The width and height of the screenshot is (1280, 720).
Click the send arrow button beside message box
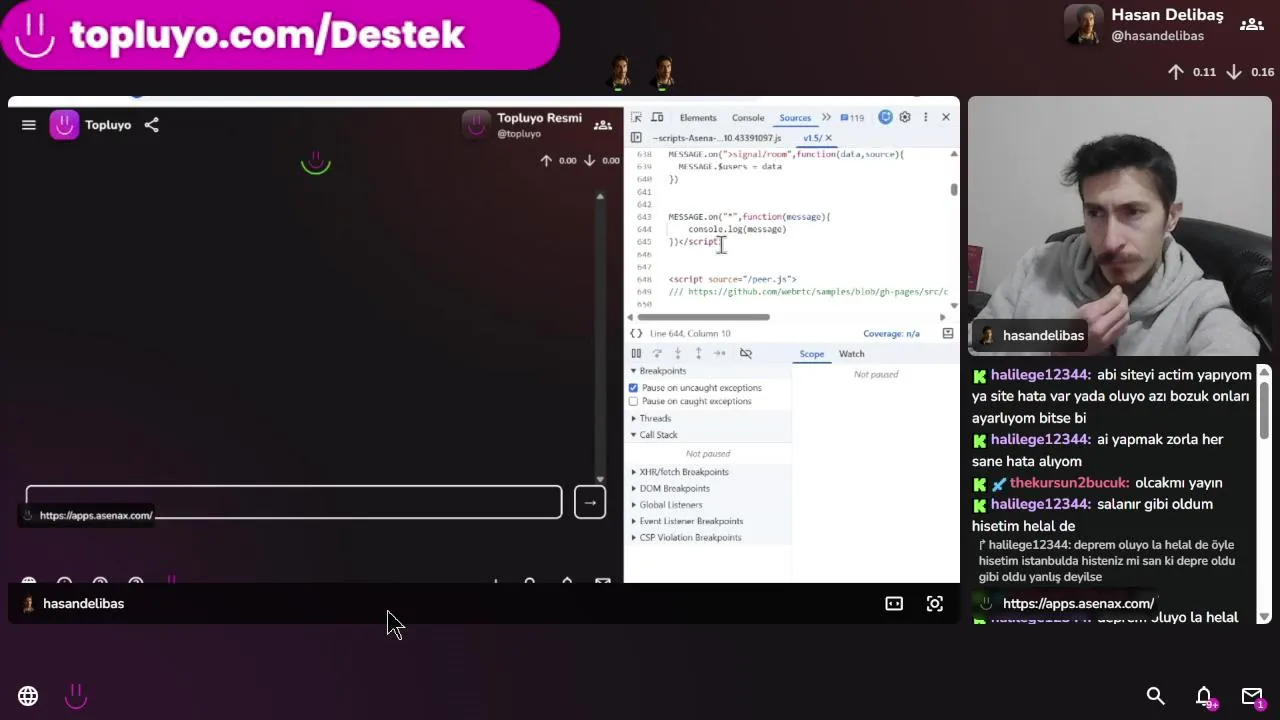590,503
